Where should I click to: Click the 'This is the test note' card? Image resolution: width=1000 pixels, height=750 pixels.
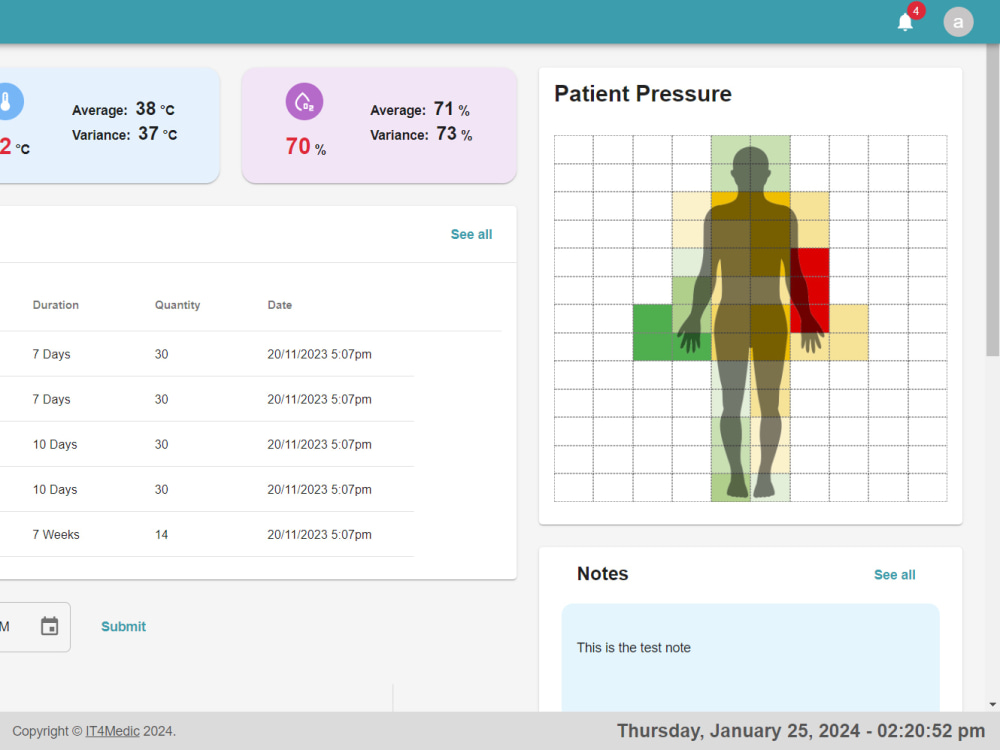750,658
